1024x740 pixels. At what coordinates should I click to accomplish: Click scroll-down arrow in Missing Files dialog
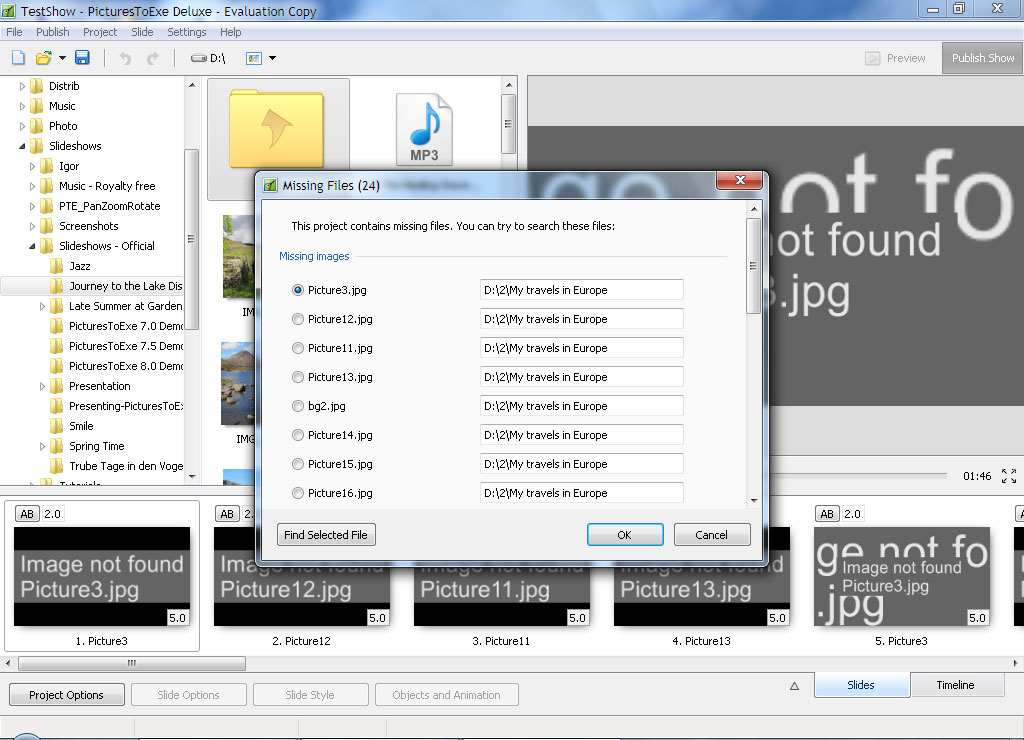tap(754, 501)
